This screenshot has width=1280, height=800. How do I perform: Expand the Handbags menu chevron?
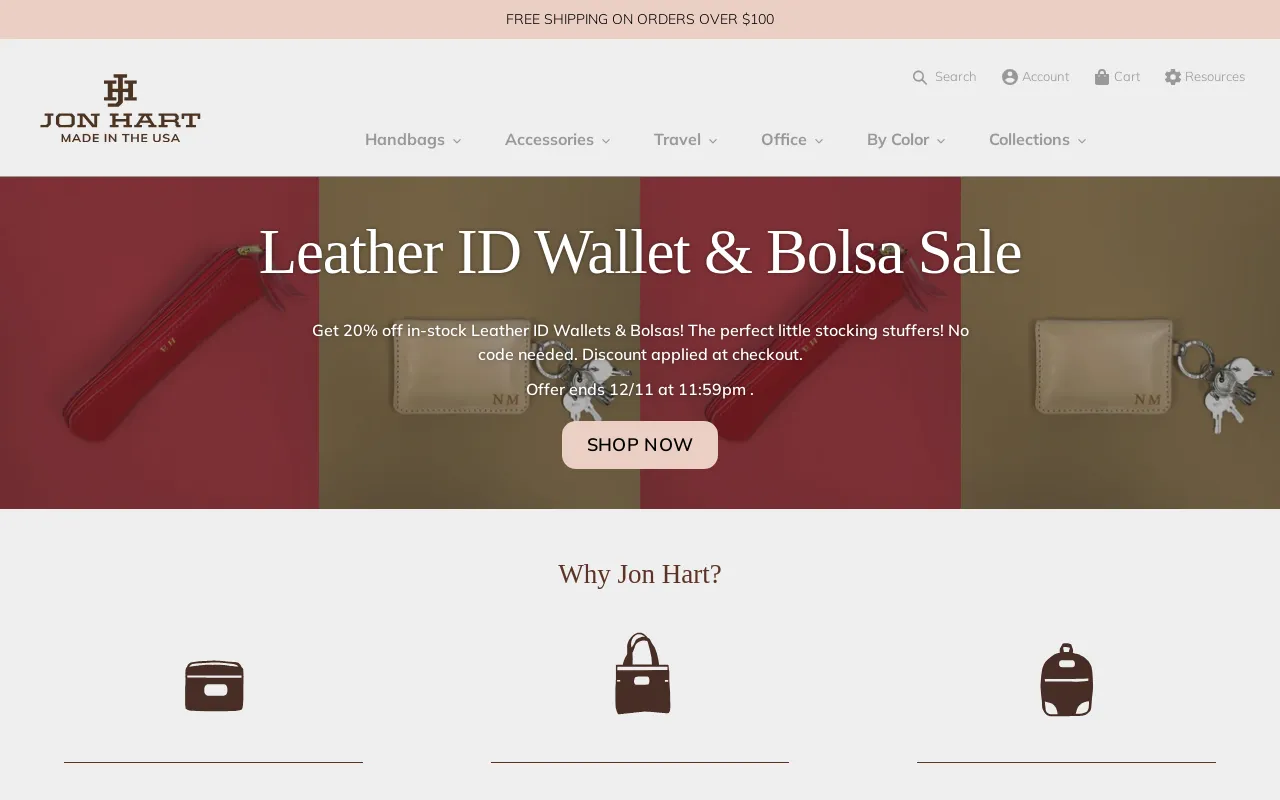457,141
